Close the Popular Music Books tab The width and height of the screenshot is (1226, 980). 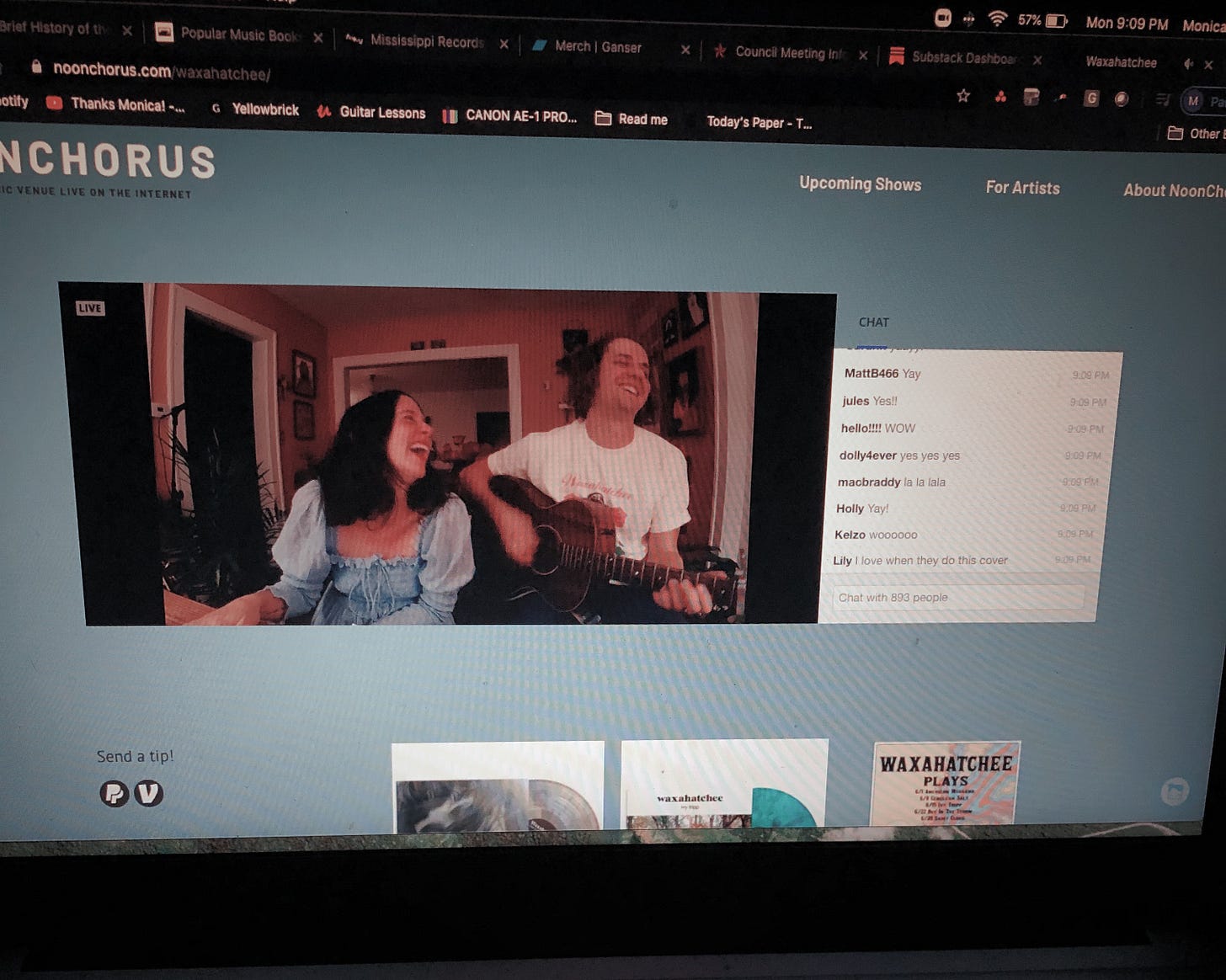pos(318,38)
